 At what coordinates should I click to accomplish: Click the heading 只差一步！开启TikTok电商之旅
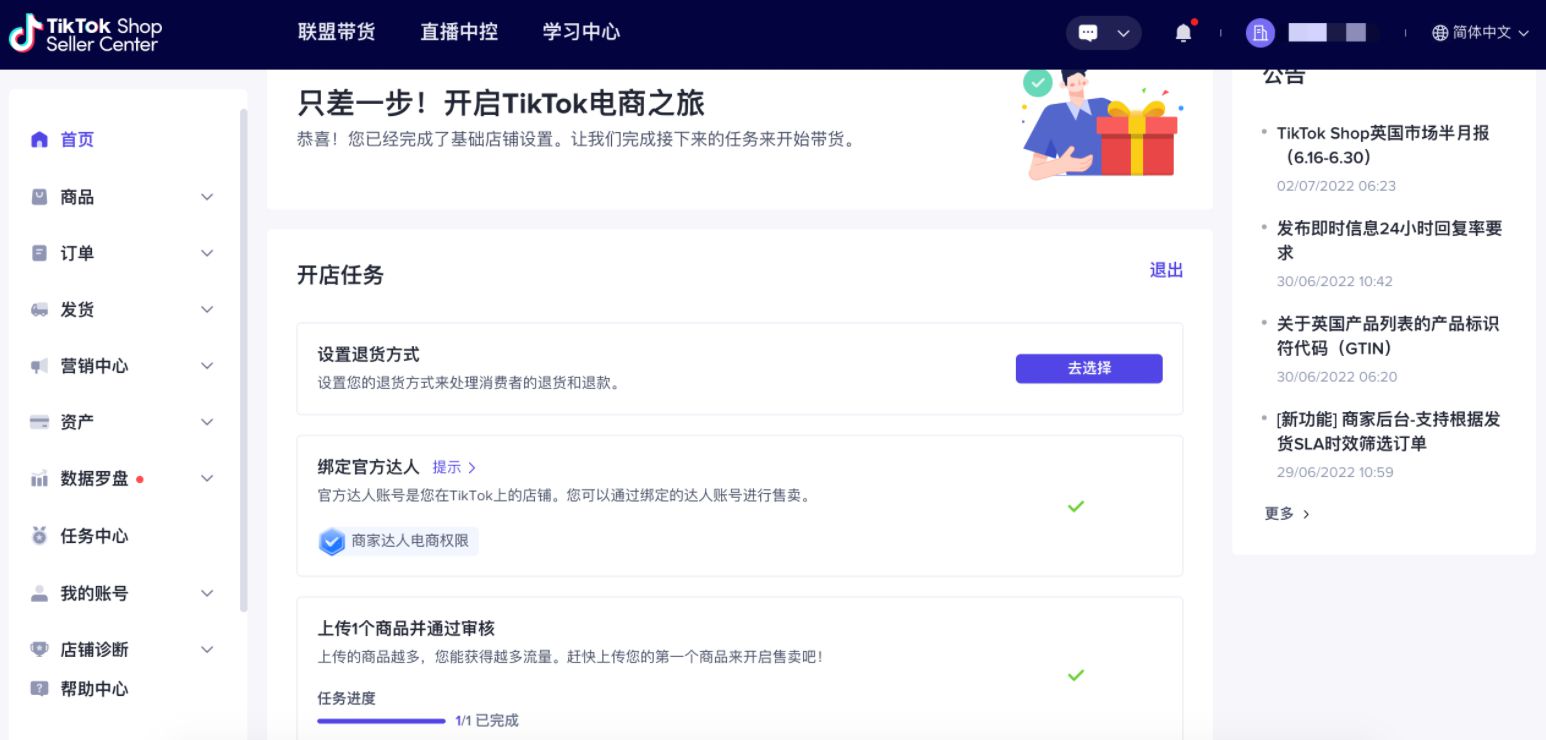(501, 102)
